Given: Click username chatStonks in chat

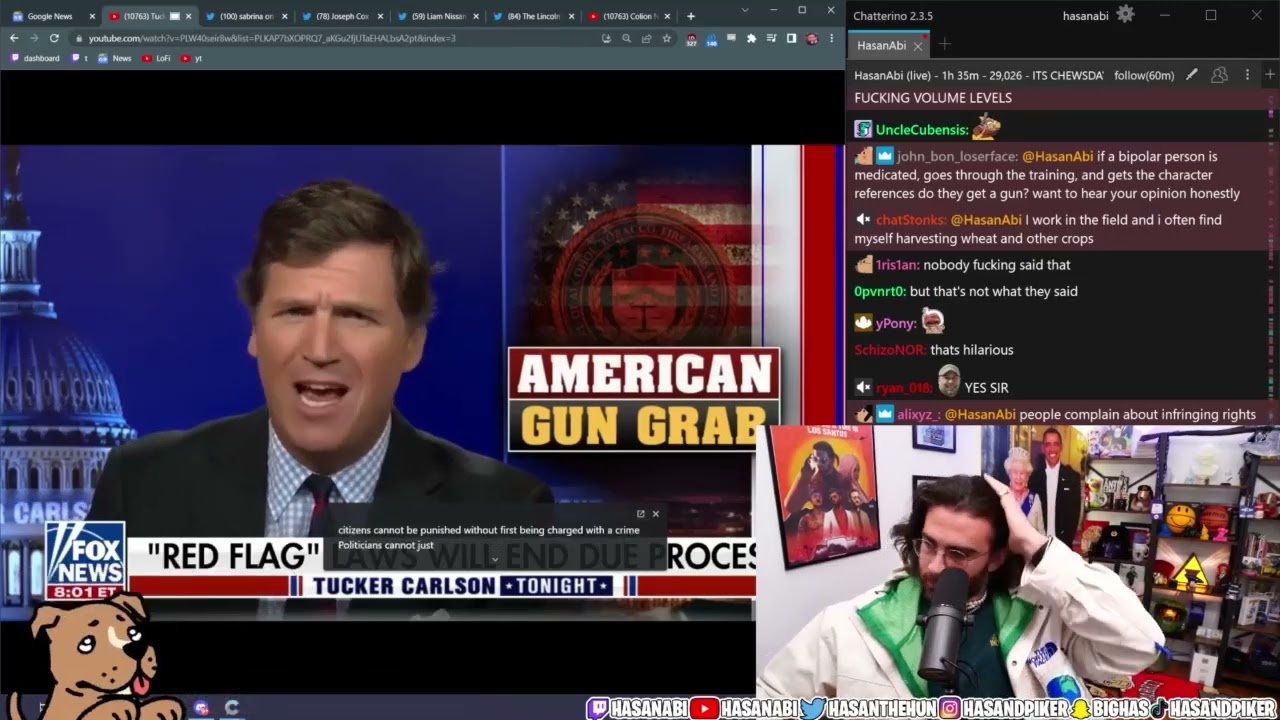Looking at the screenshot, I should tap(911, 220).
